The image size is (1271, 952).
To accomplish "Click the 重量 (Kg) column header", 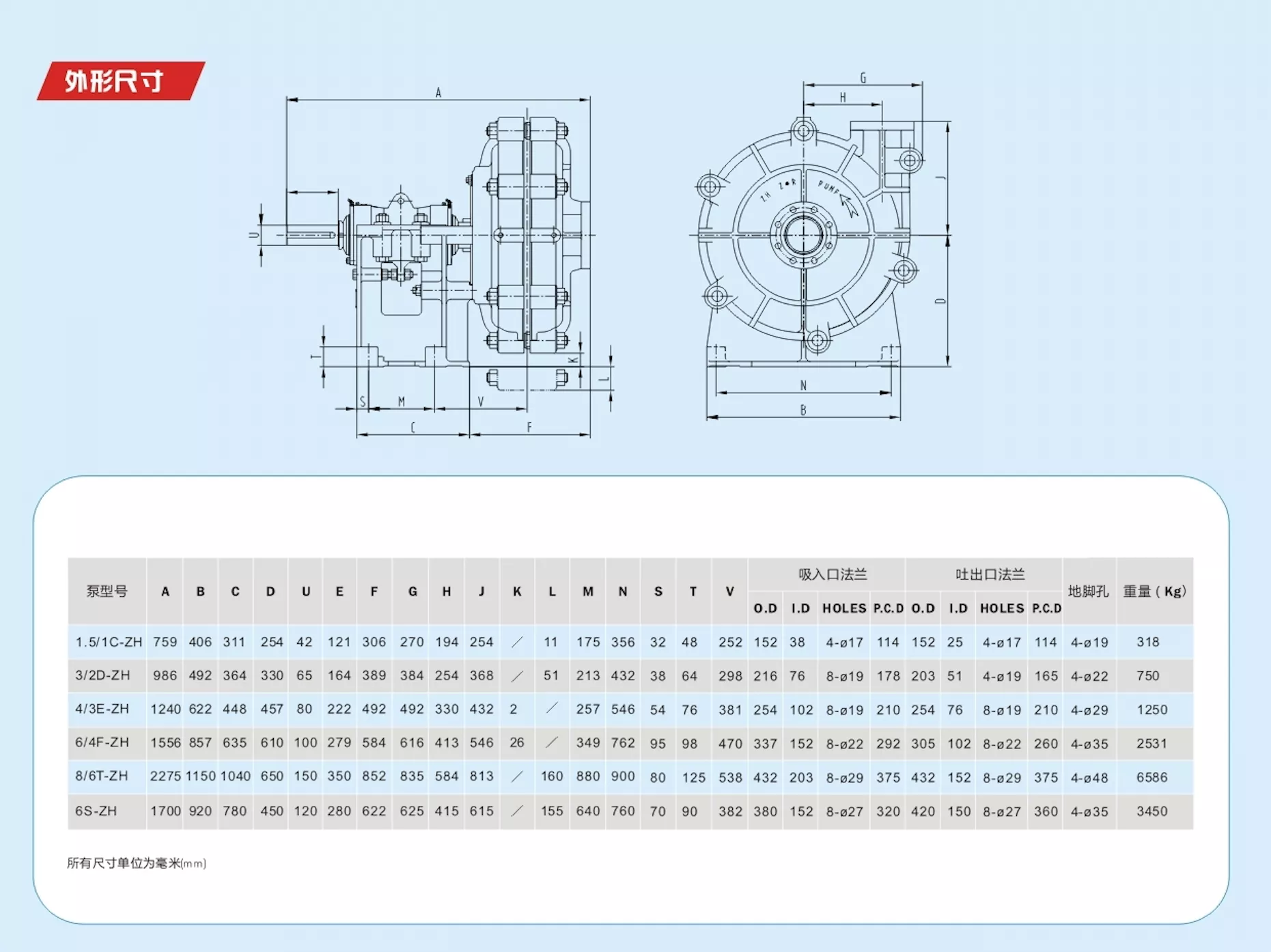I will point(1155,591).
